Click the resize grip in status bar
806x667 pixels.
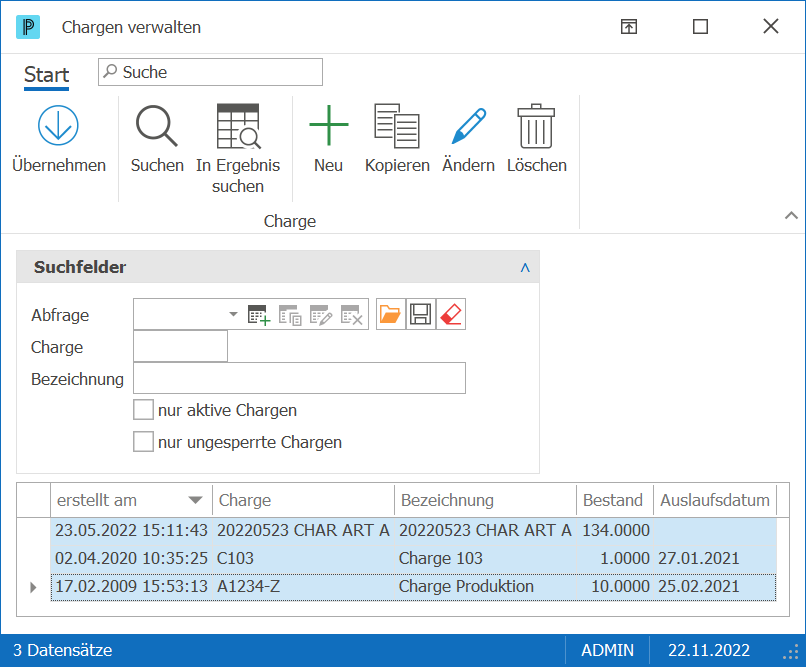(791, 652)
